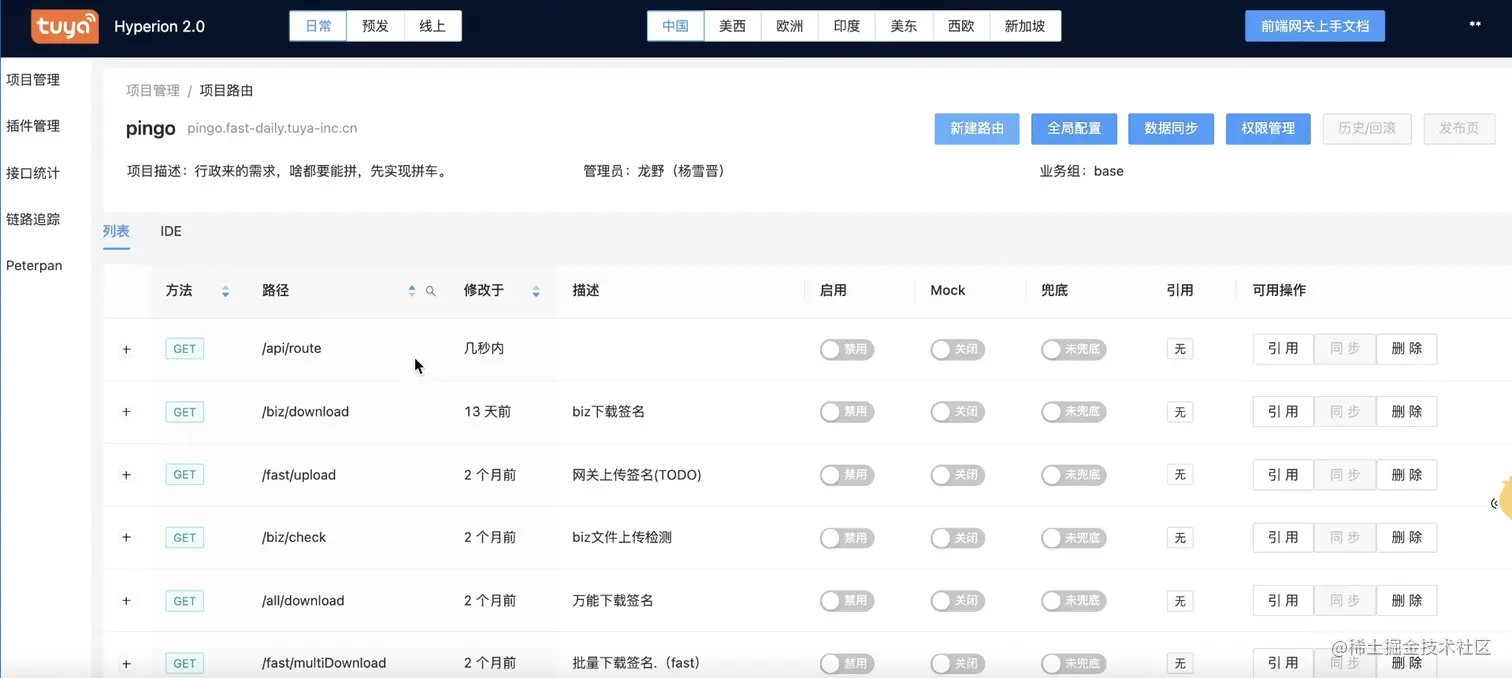The height and width of the screenshot is (678, 1512).
Task: Go to 项目管理 breadcrumb
Action: coord(153,90)
